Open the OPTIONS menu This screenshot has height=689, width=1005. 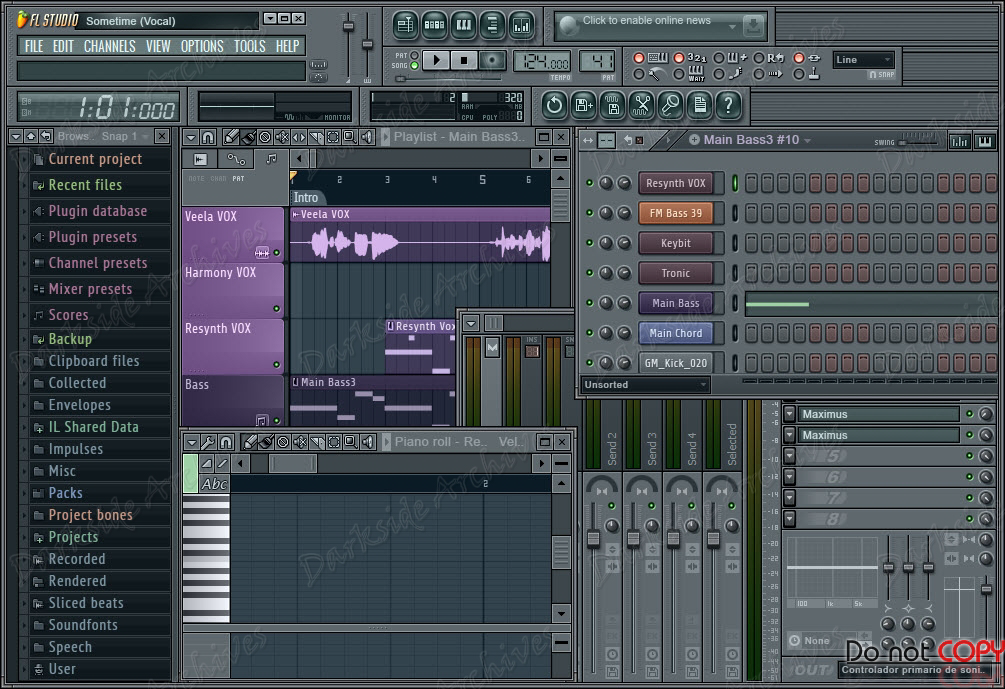(202, 46)
